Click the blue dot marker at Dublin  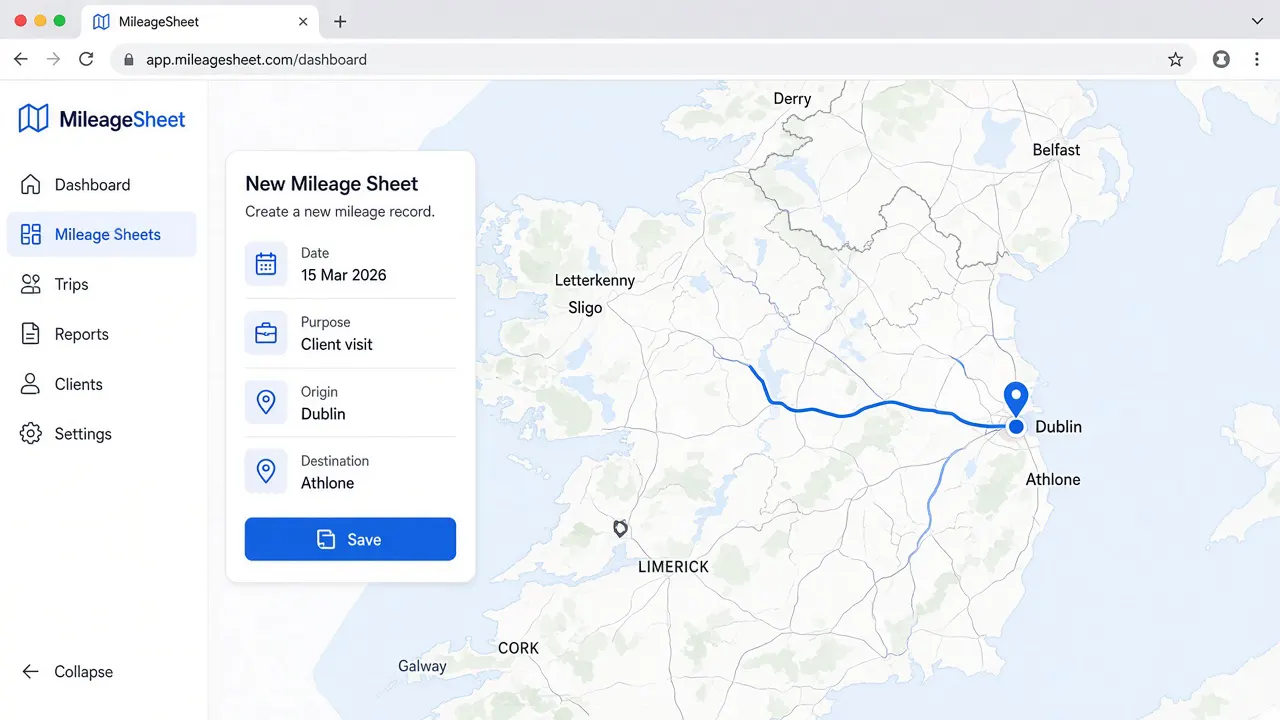(1016, 427)
